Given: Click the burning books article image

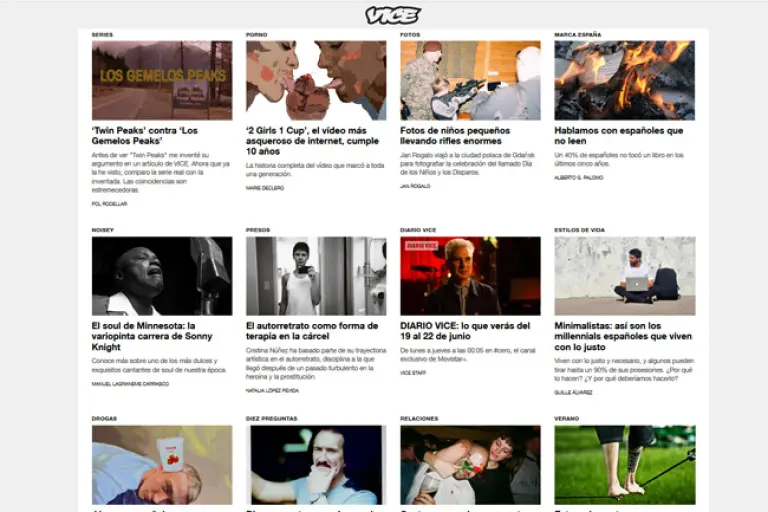Looking at the screenshot, I should point(624,80).
